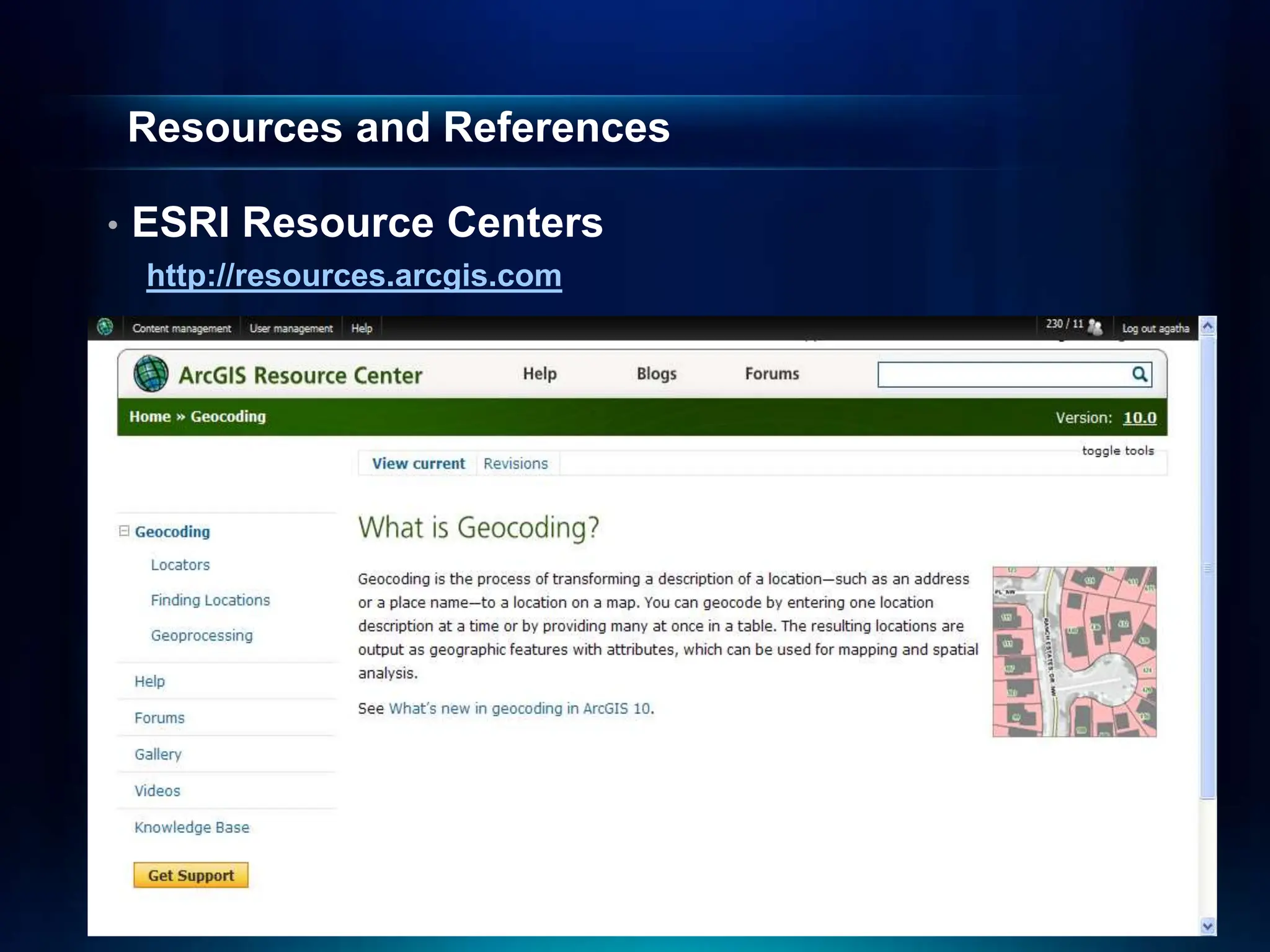
Task: Click the Forums link in the sidebar
Action: [159, 718]
